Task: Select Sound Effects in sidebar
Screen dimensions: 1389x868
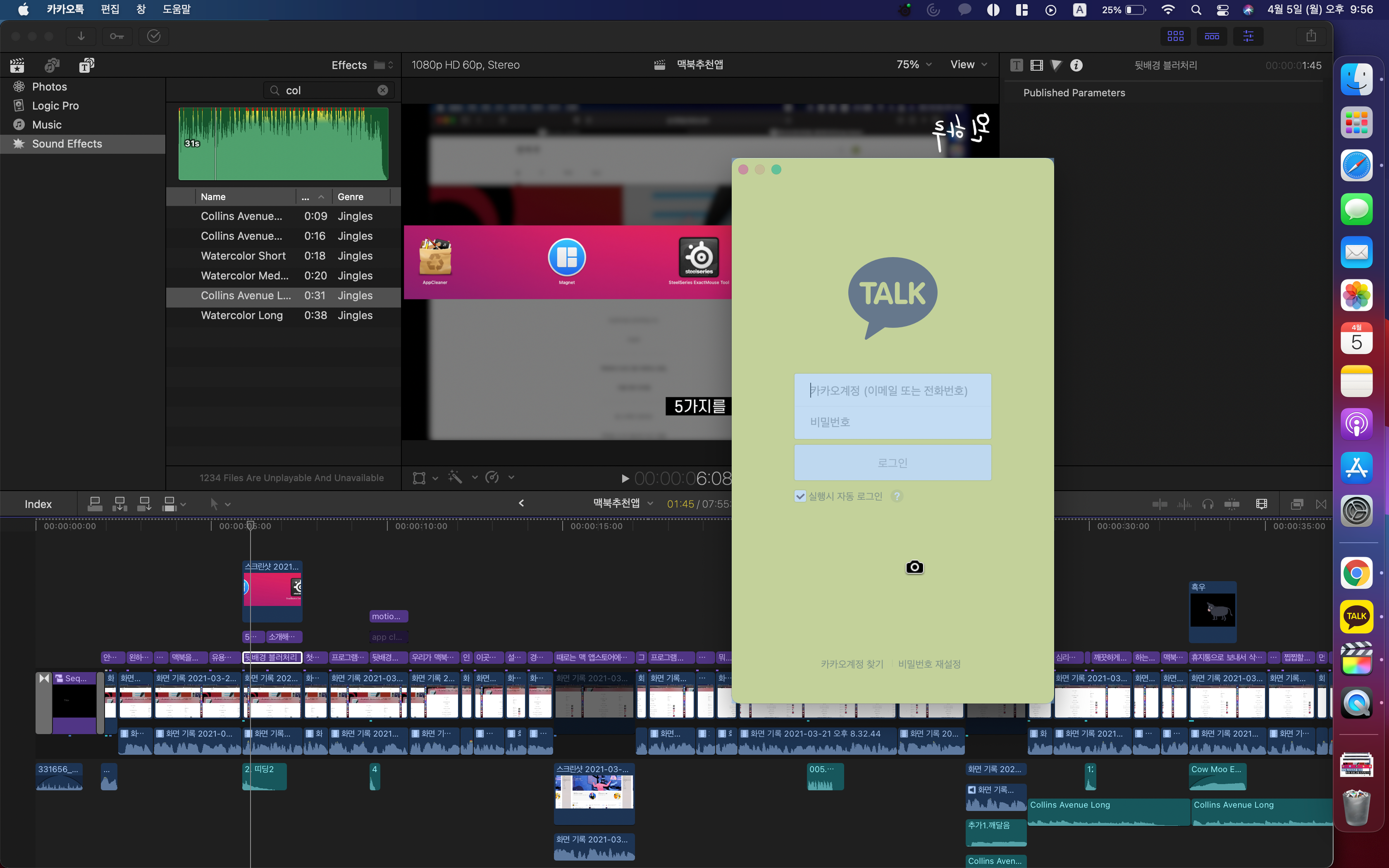Action: coord(67,143)
